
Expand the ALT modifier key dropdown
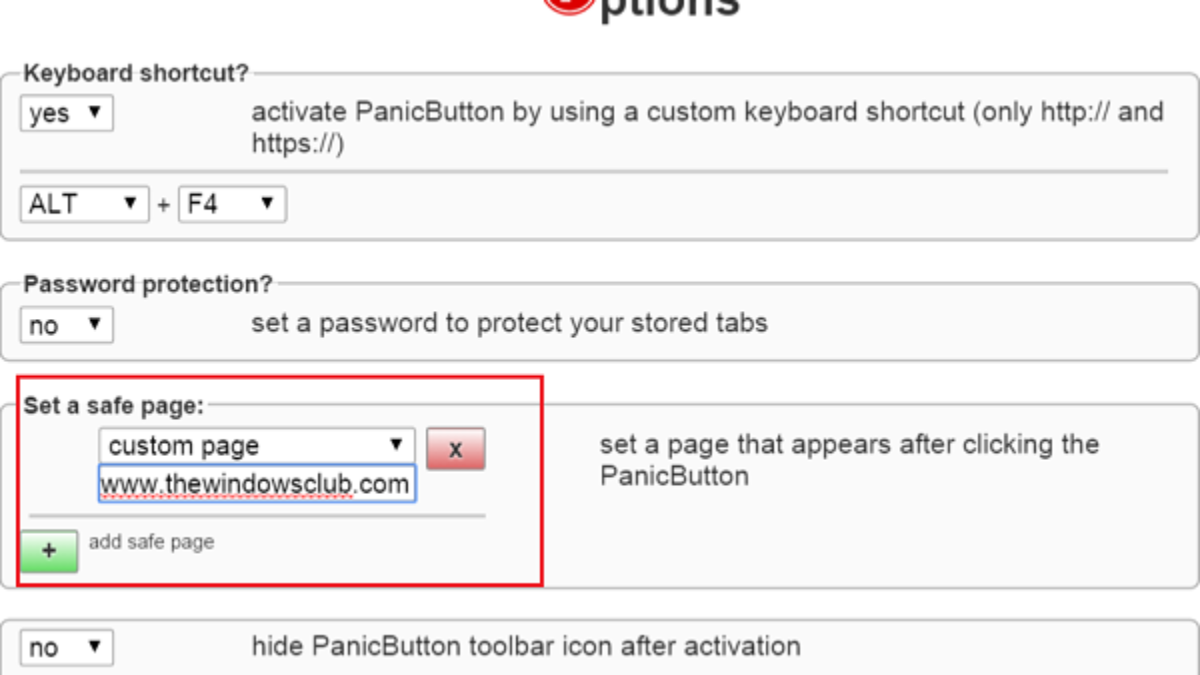84,204
